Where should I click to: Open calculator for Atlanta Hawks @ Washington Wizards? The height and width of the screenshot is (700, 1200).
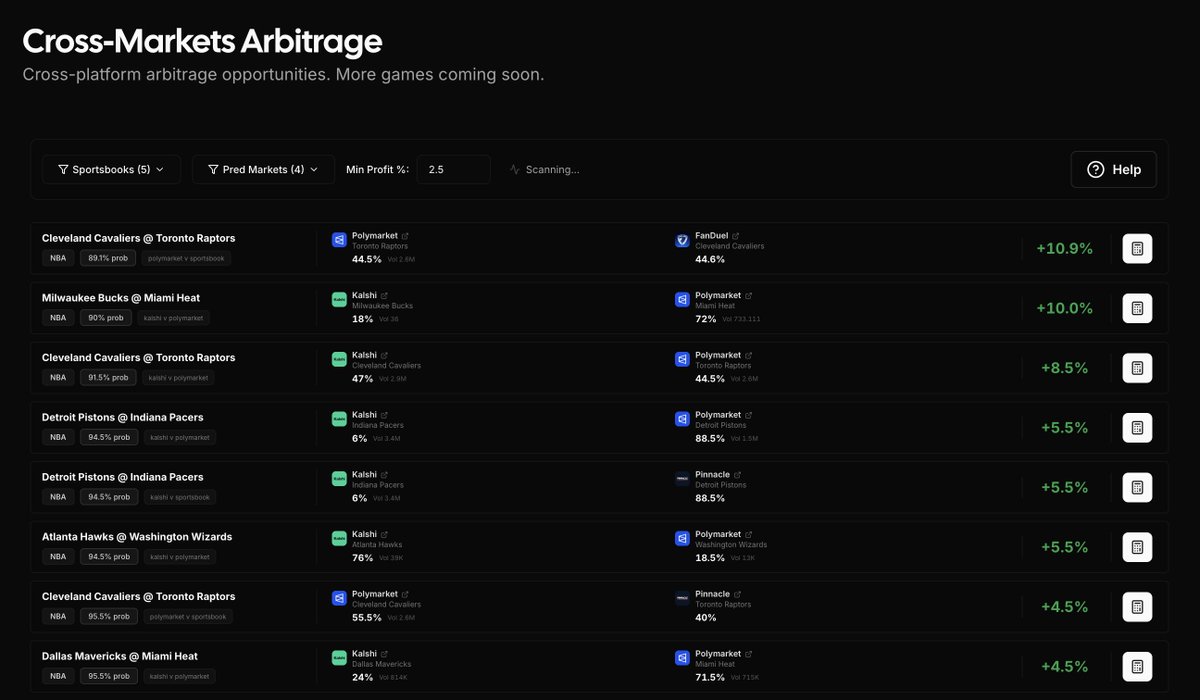click(1137, 547)
